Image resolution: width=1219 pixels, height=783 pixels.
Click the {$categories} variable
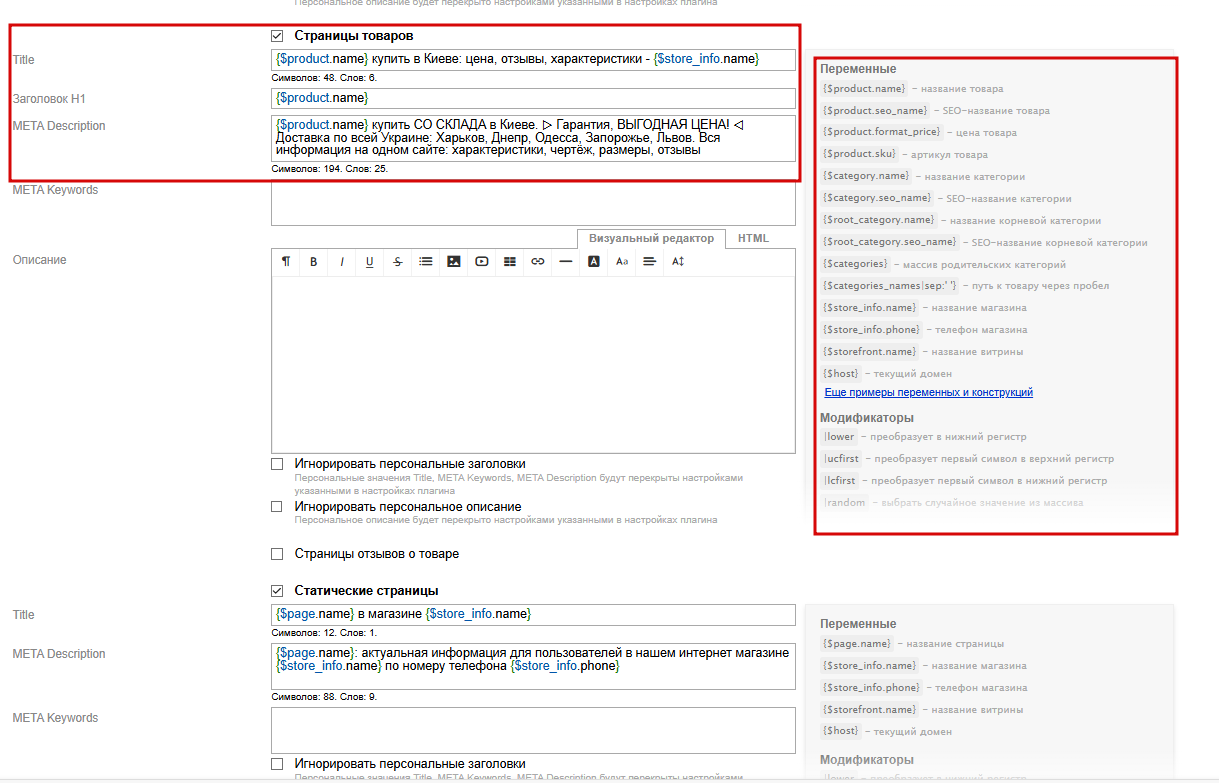tap(855, 264)
